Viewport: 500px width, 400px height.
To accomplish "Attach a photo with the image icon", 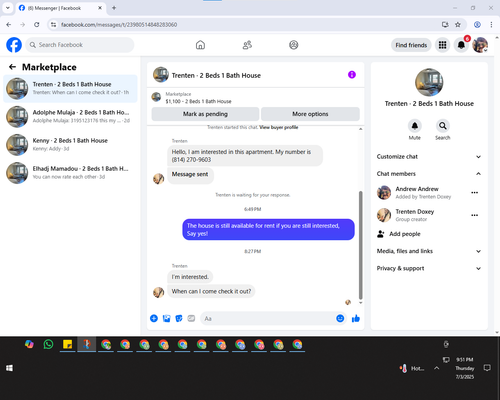I will [166, 318].
